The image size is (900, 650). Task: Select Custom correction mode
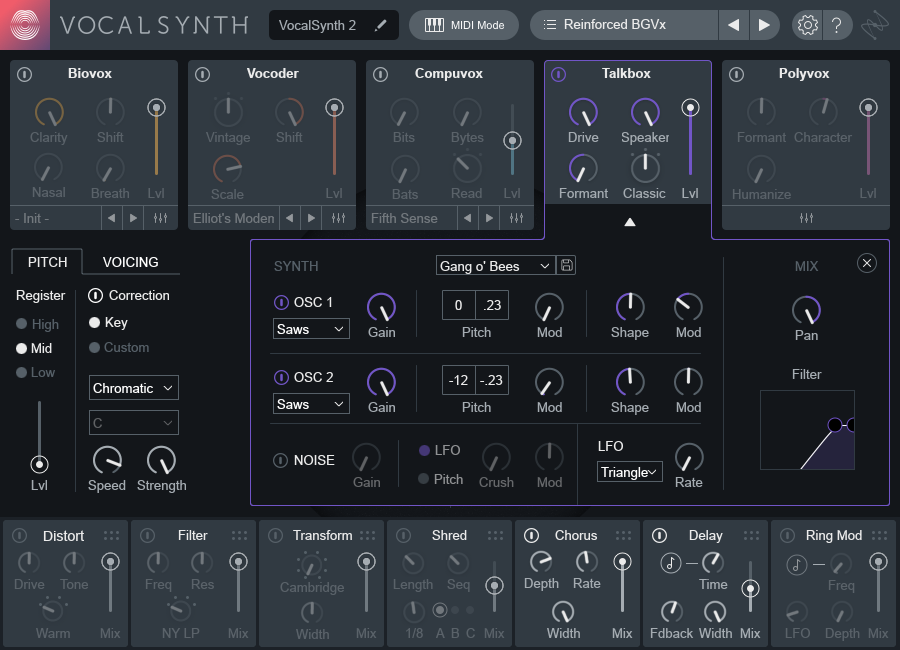(x=119, y=347)
